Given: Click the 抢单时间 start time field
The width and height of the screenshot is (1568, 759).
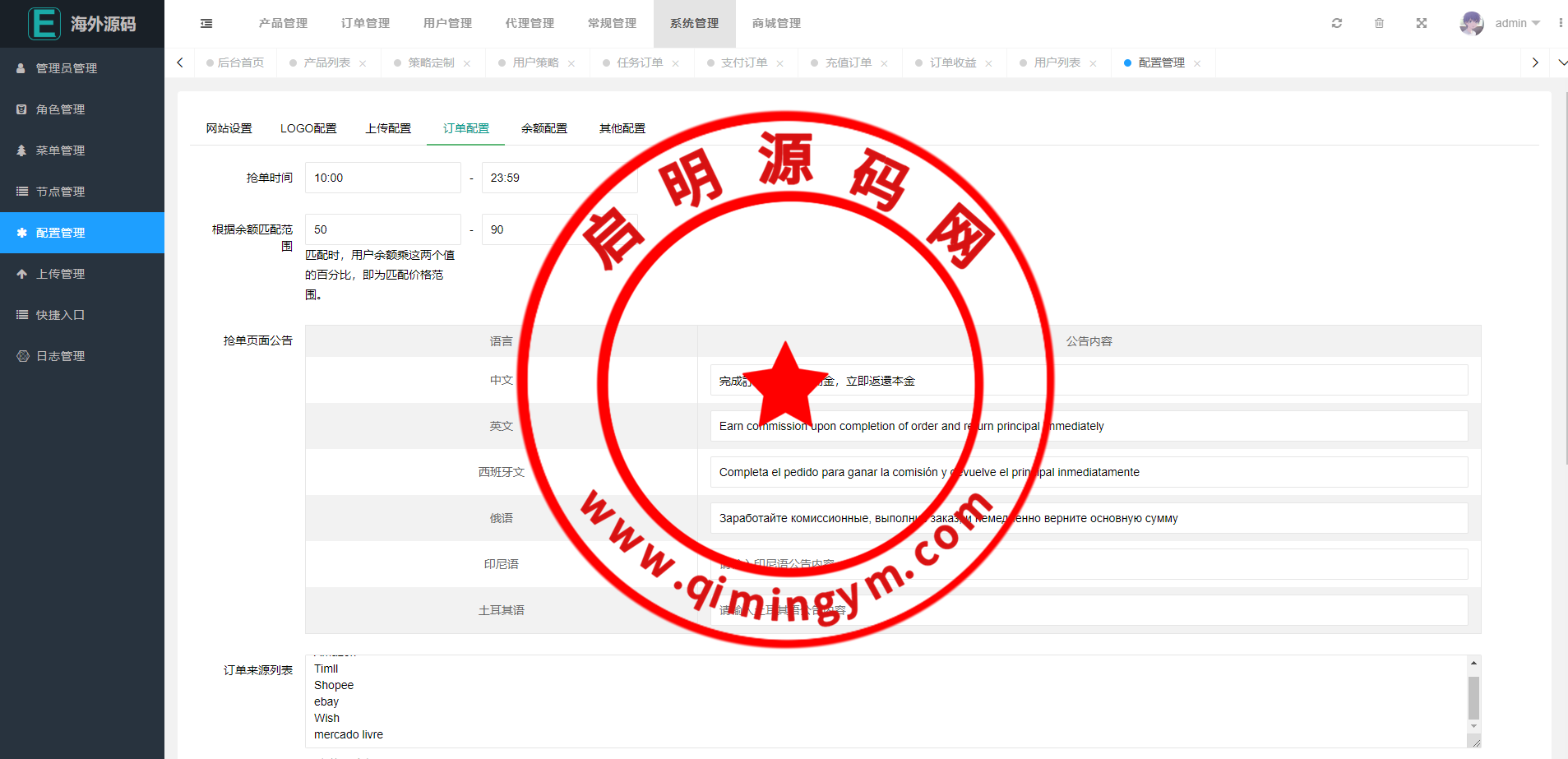Looking at the screenshot, I should point(382,178).
